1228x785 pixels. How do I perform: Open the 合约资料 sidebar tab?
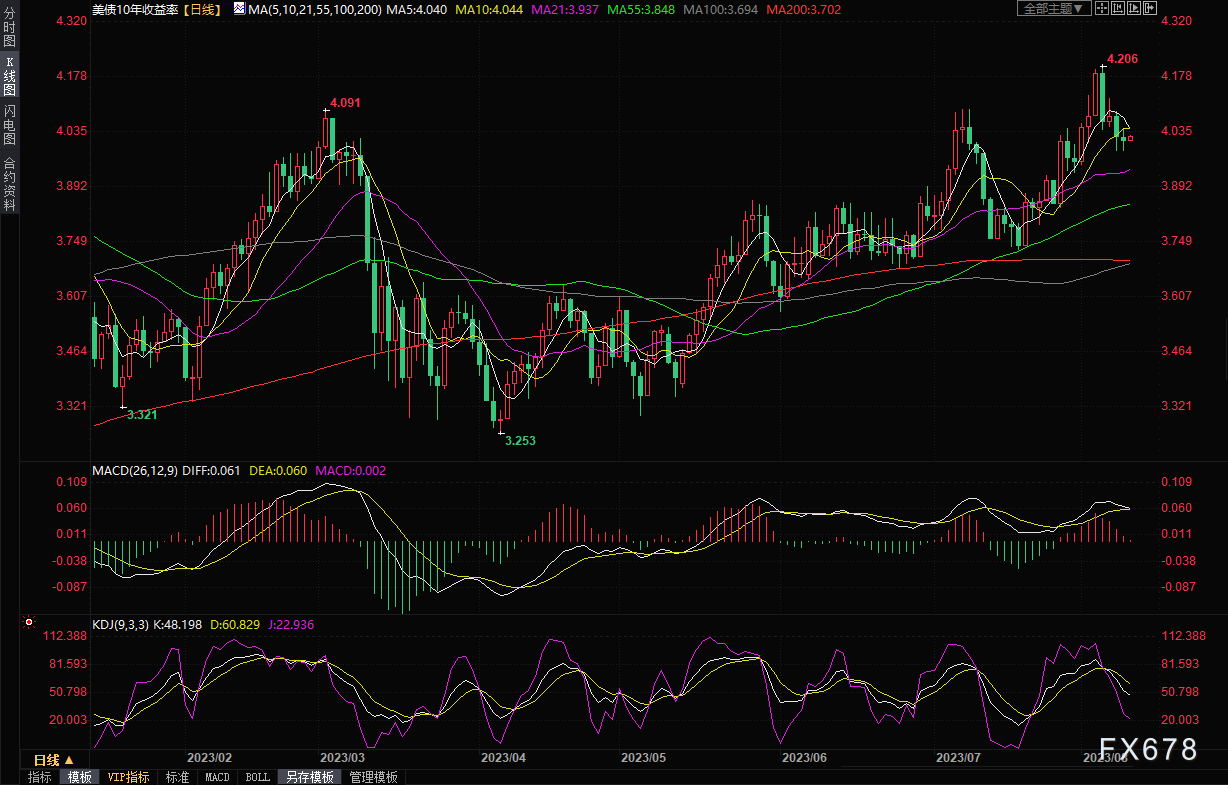tap(9, 183)
